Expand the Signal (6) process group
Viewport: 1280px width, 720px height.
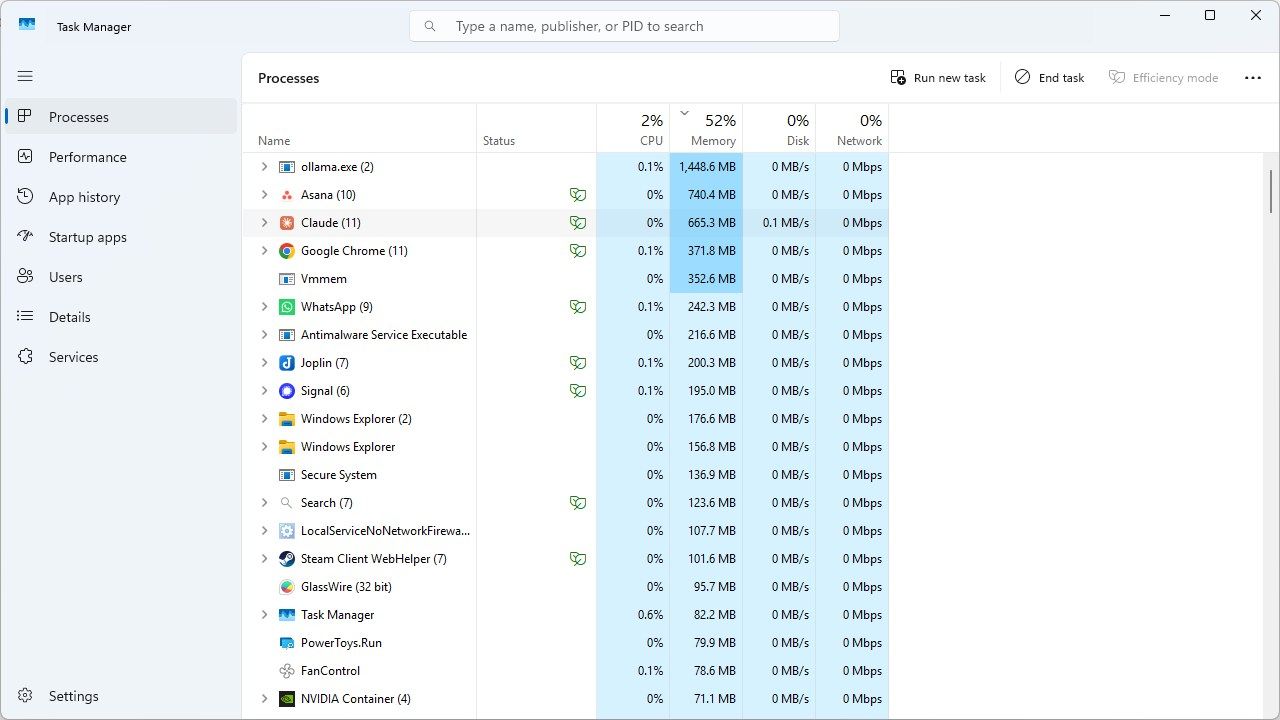(264, 391)
